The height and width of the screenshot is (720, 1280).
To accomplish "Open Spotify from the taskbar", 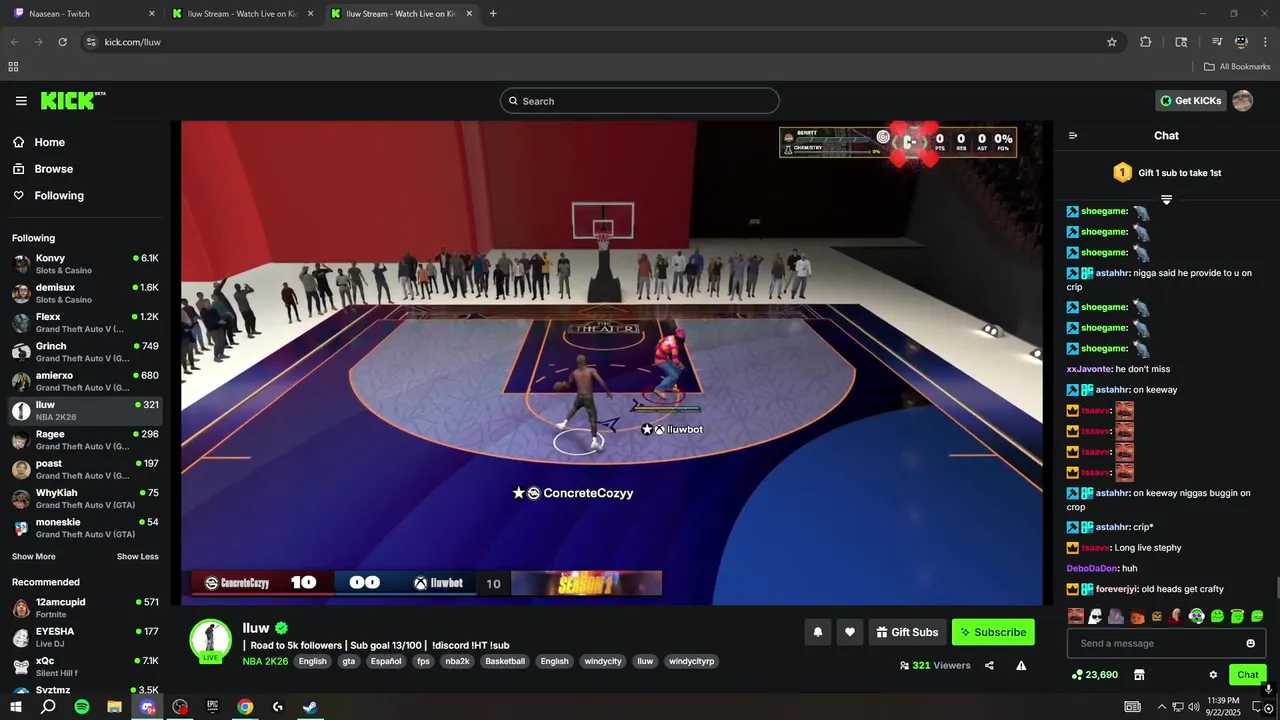I will [x=82, y=707].
